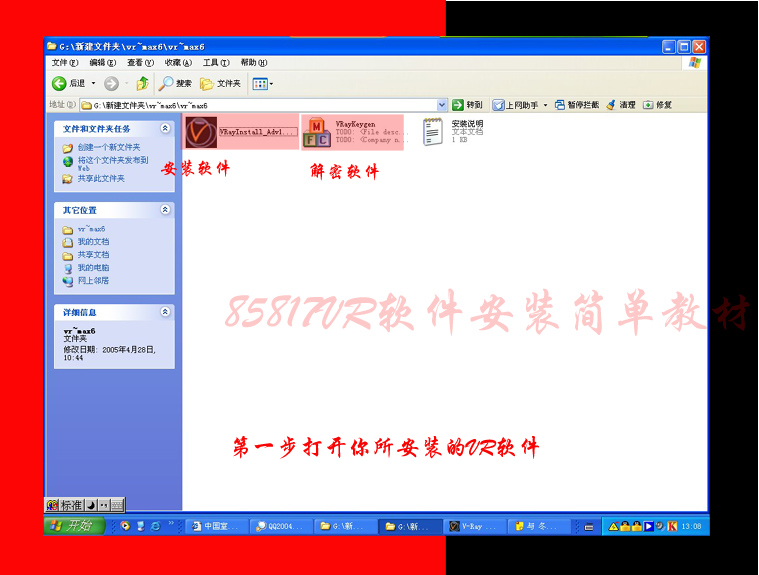Expand the quick launch overflow chevron
The width and height of the screenshot is (759, 575).
click(171, 523)
